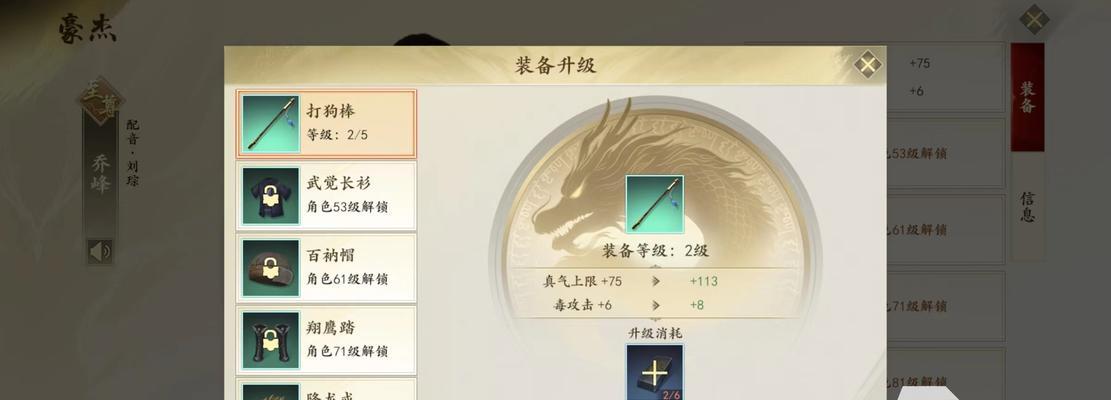Viewport: 1111px width, 400px height.
Task: Click the partially visible 降龙戒 entry
Action: click(x=327, y=389)
